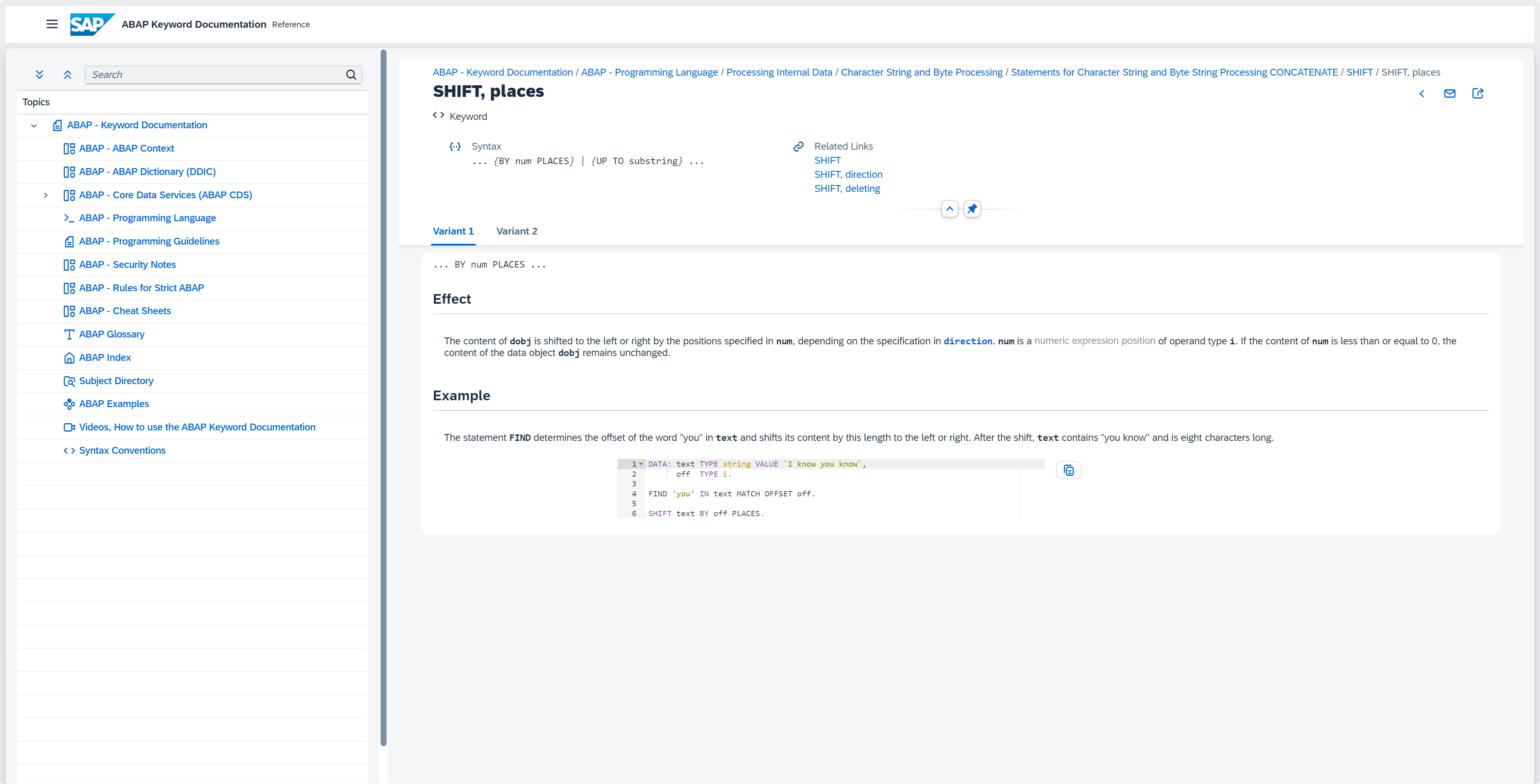Open the Character String and Byte Processing breadcrumb
Image resolution: width=1540 pixels, height=784 pixels.
tap(921, 72)
